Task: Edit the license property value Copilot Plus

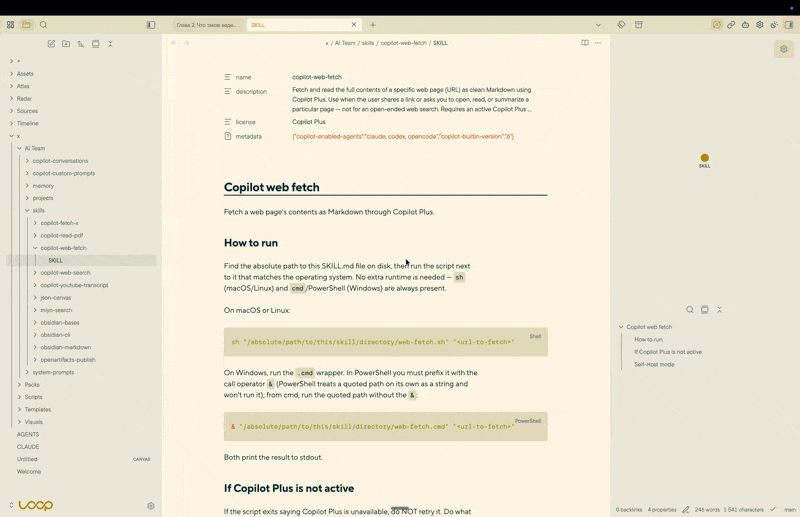Action: pyautogui.click(x=309, y=122)
